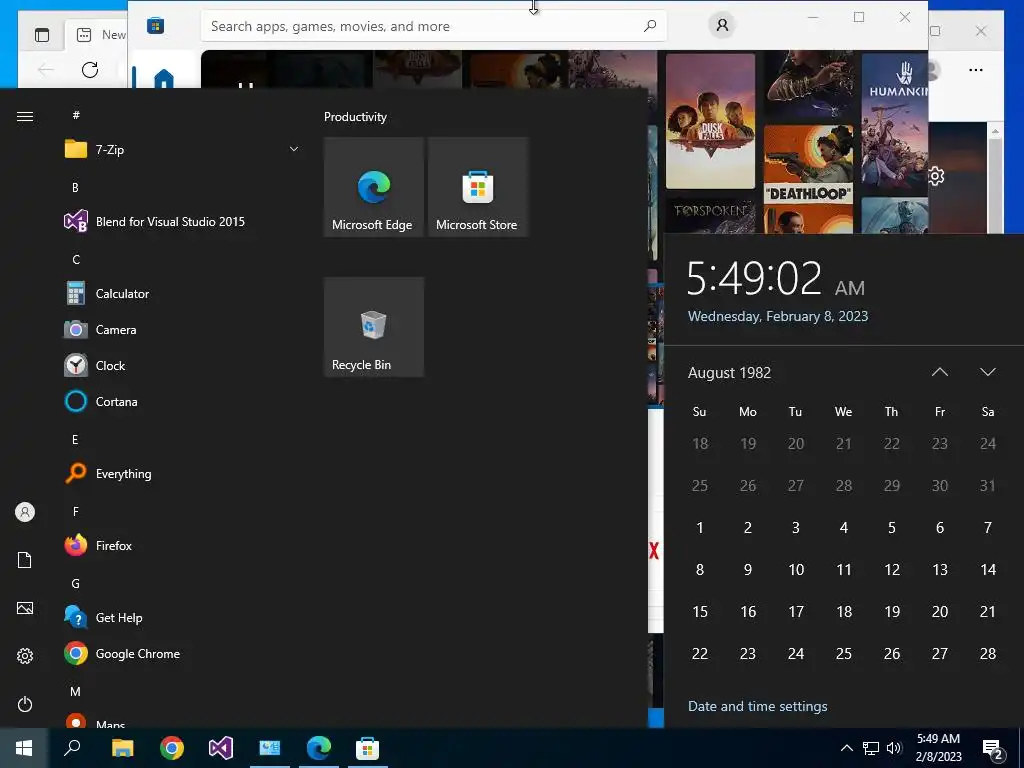
Task: Open Store user profile icon
Action: pyautogui.click(x=722, y=25)
